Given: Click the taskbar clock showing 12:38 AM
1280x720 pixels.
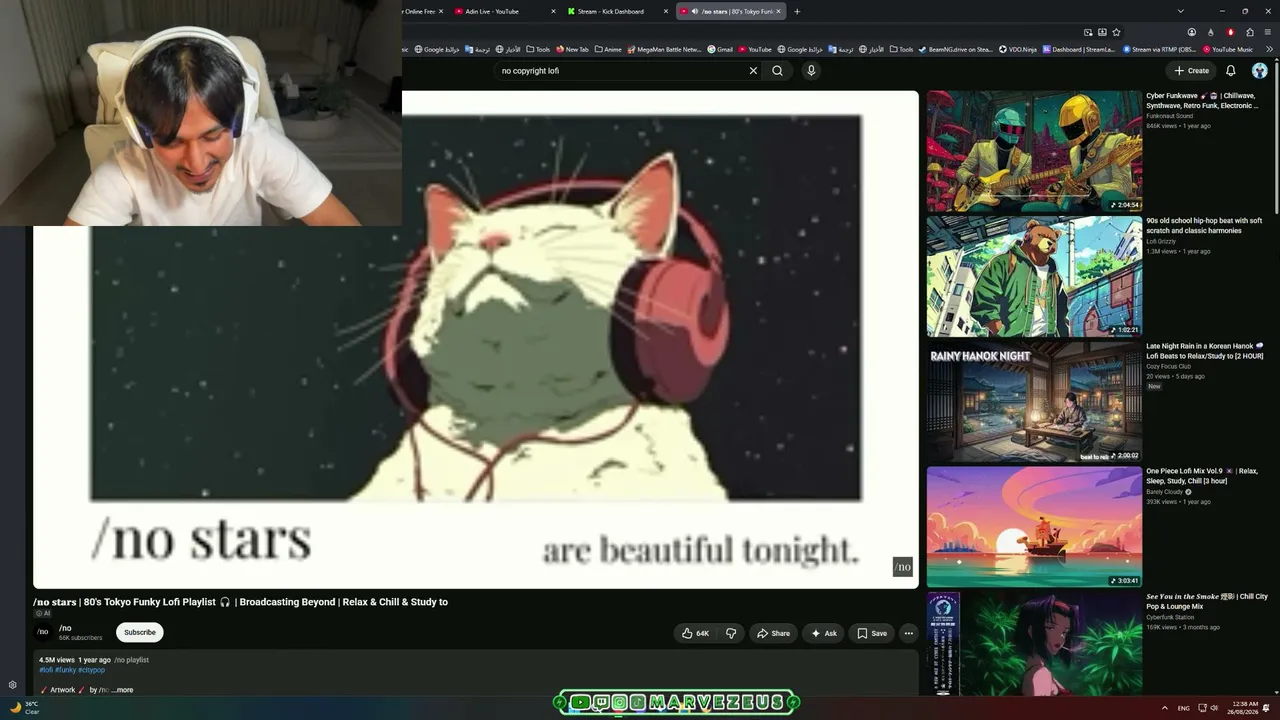Looking at the screenshot, I should click(x=1245, y=708).
